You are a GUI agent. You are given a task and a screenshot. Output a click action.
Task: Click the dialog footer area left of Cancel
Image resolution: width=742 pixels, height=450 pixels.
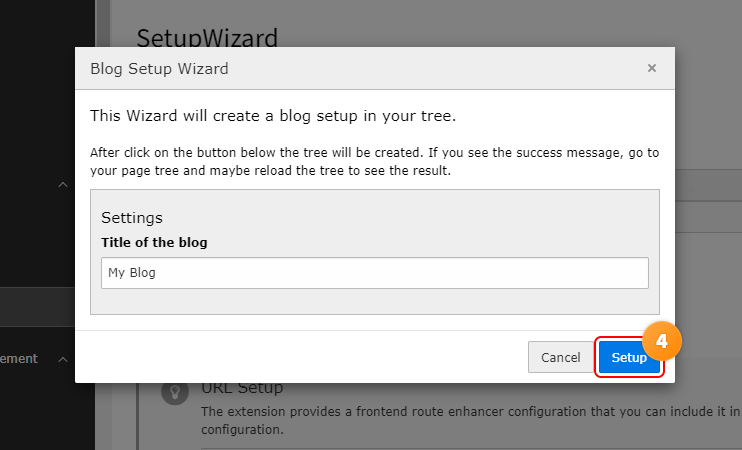(x=300, y=357)
